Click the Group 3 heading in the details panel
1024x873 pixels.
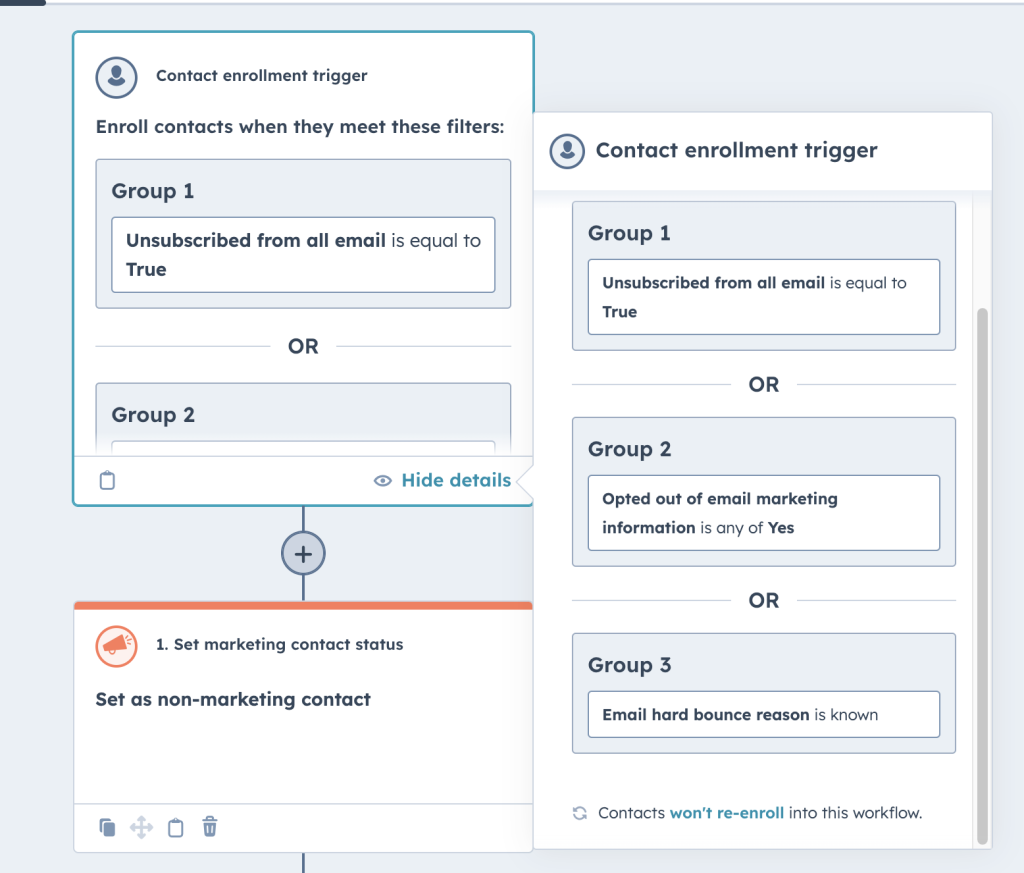(630, 666)
